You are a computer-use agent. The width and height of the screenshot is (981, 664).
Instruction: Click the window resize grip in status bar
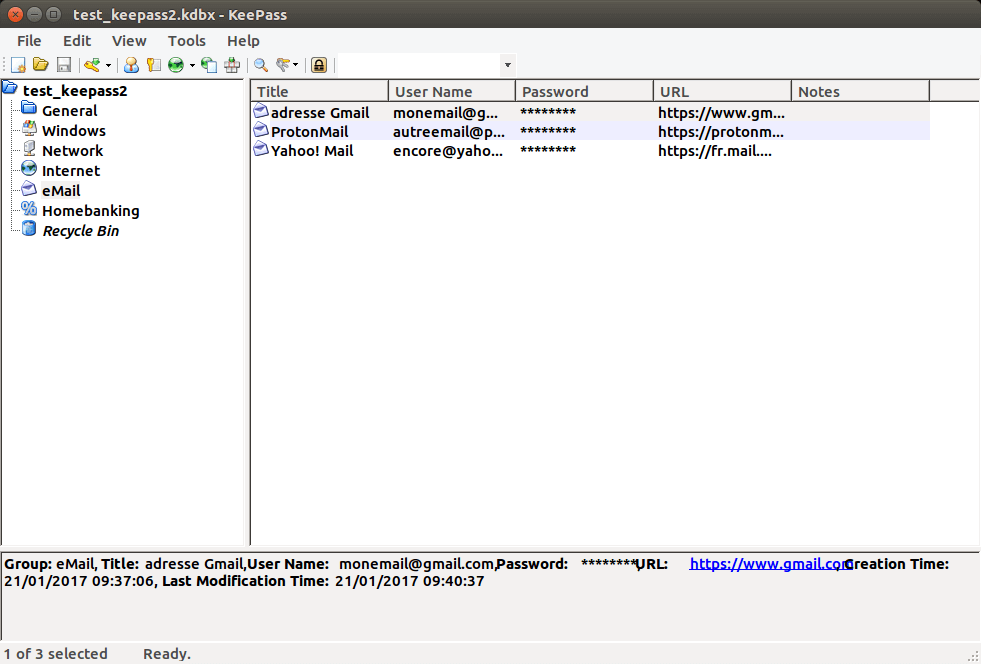(x=972, y=655)
